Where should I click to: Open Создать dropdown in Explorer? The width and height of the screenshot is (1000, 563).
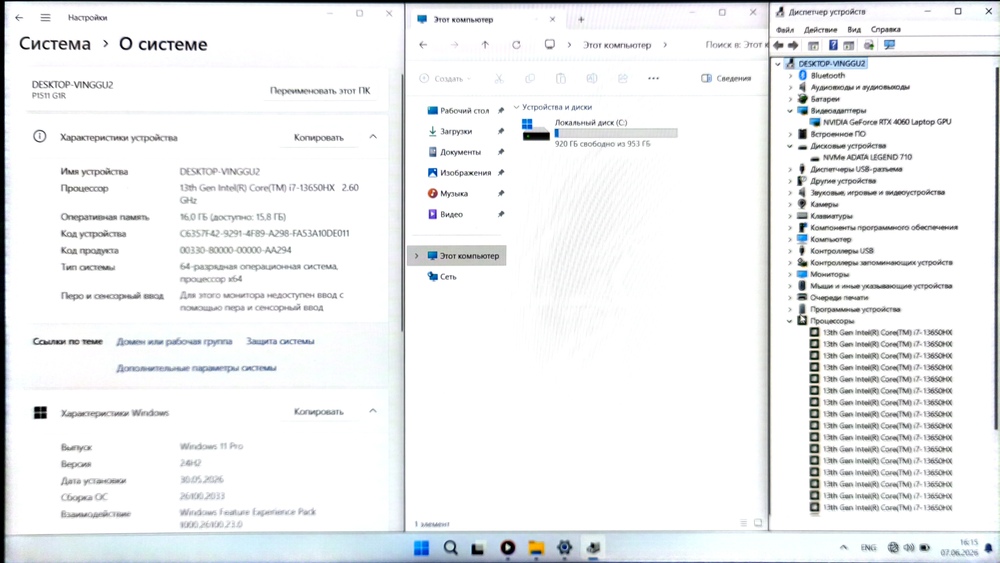pos(446,78)
